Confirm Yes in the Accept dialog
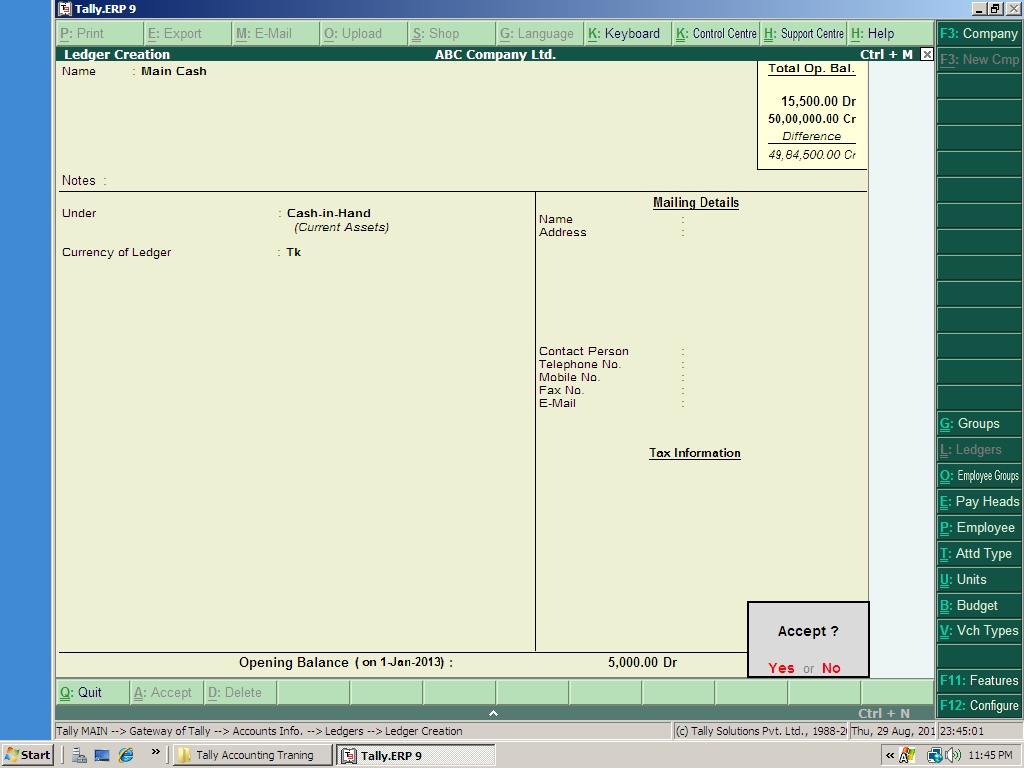This screenshot has width=1024, height=768. 780,668
